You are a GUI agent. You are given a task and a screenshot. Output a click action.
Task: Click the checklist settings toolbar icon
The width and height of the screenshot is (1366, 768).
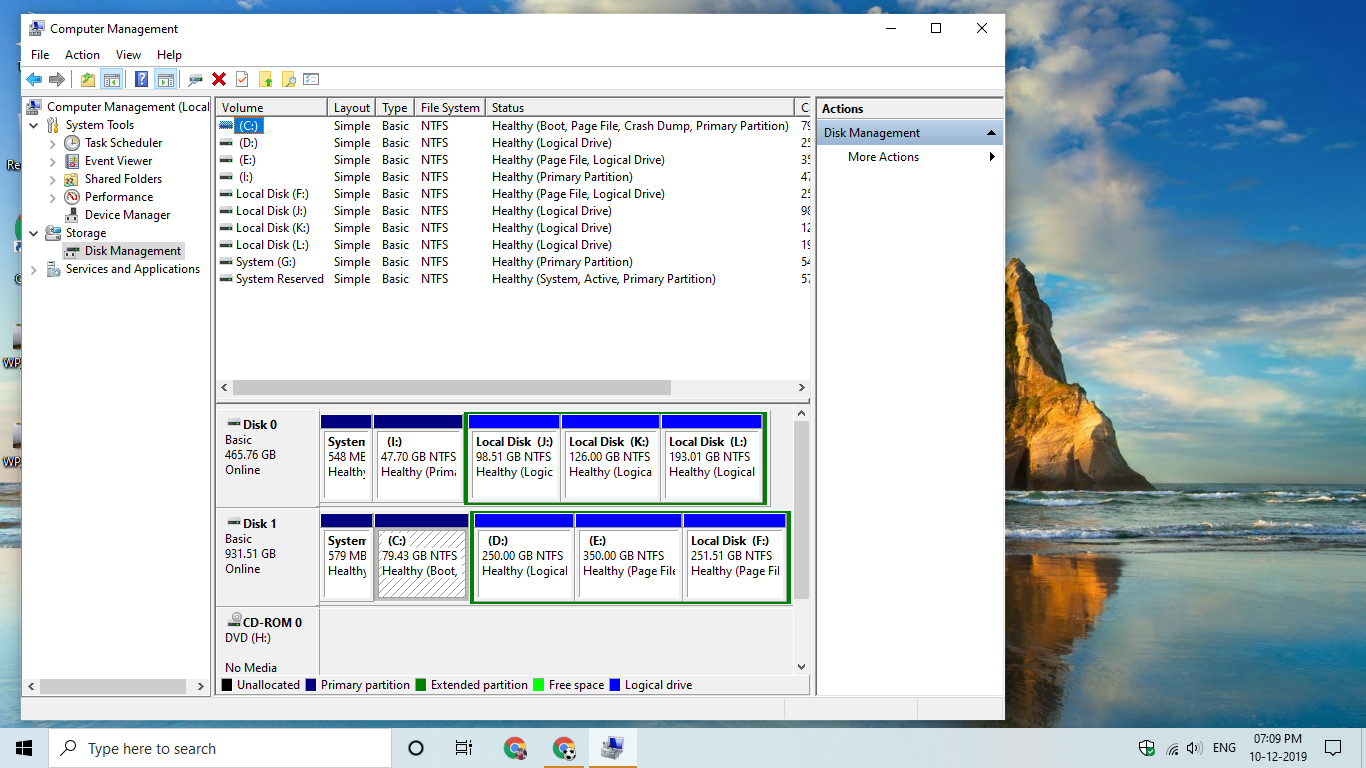tap(312, 79)
